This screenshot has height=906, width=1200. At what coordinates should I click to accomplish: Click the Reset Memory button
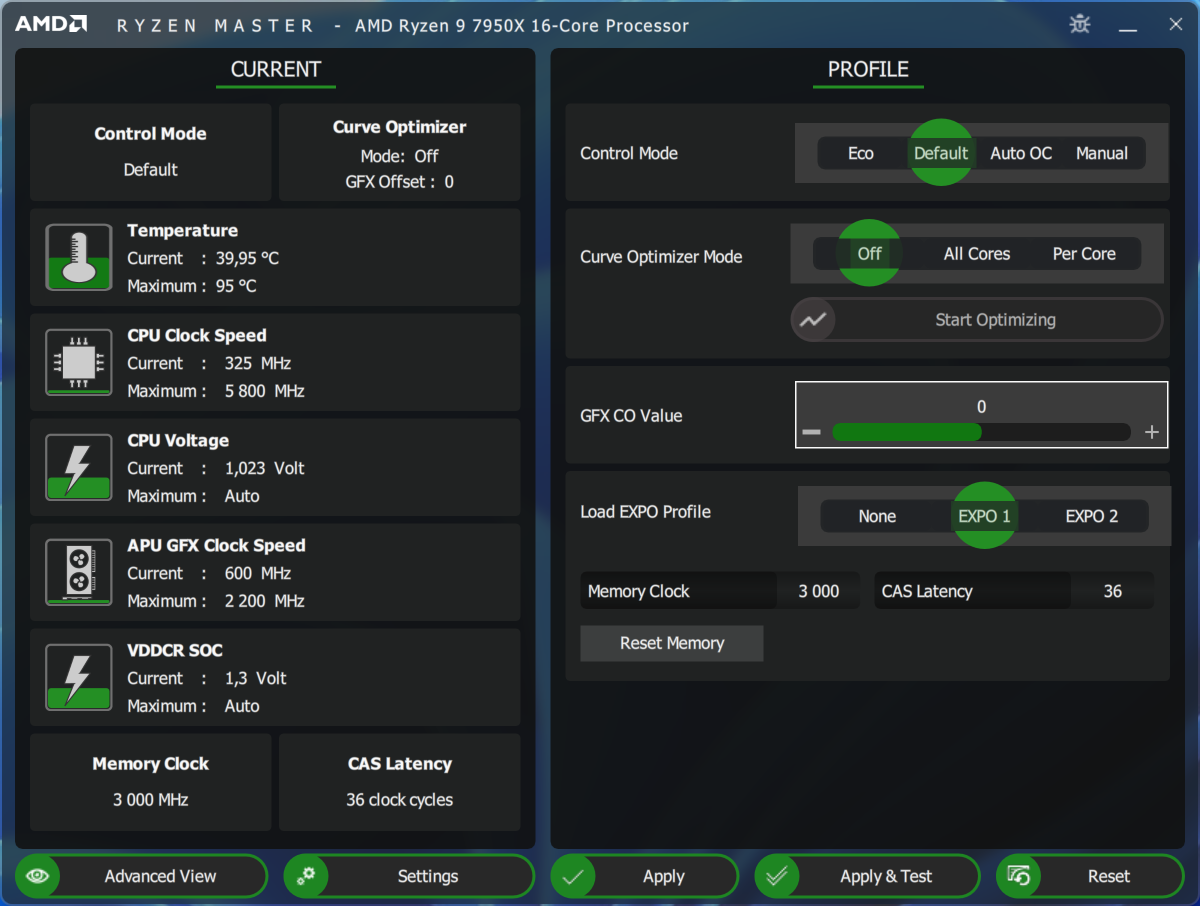click(672, 643)
